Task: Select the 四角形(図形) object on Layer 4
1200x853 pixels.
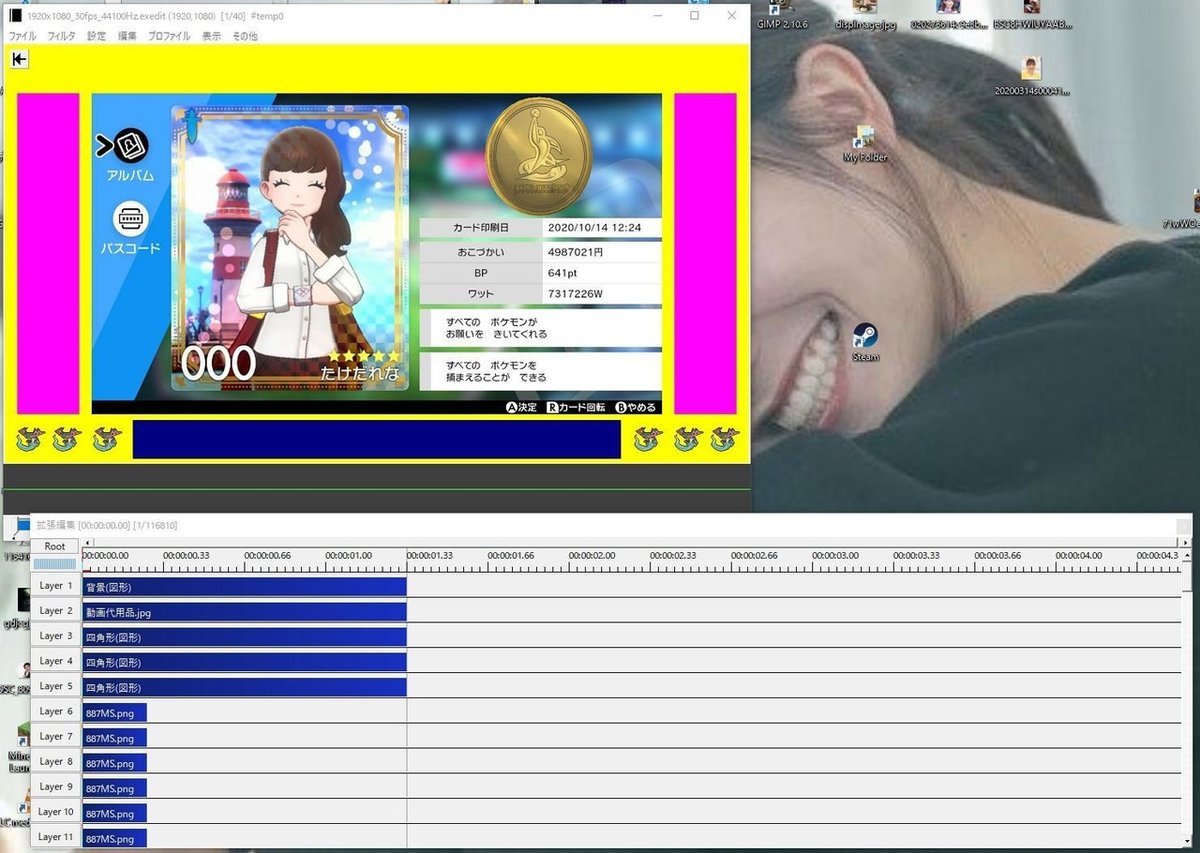Action: click(x=244, y=661)
